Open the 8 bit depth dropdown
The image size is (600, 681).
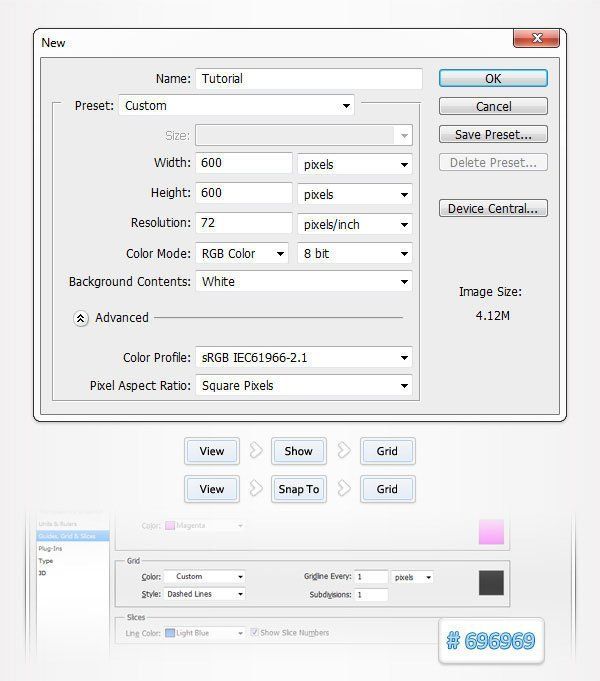pyautogui.click(x=355, y=254)
